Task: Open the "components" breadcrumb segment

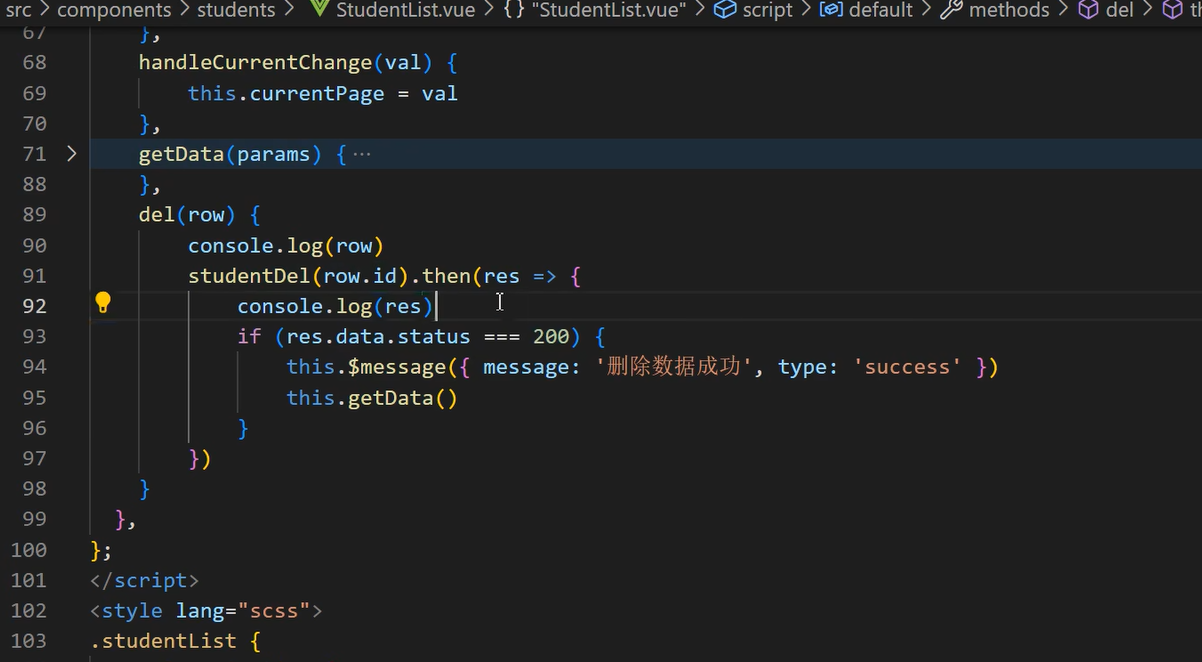Action: (x=113, y=10)
